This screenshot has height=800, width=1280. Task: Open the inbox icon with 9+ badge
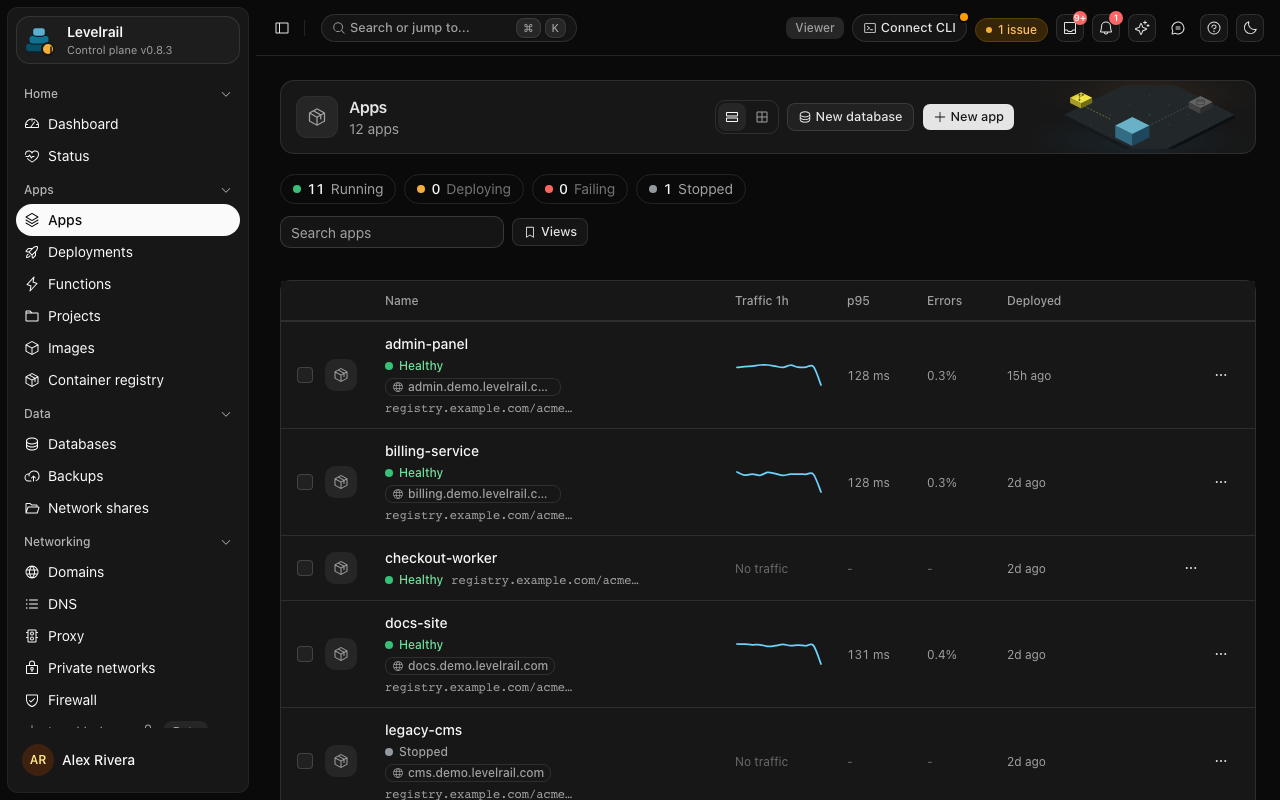click(1070, 28)
